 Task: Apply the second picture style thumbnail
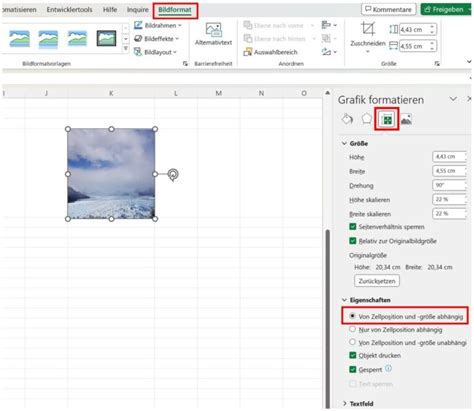point(48,39)
